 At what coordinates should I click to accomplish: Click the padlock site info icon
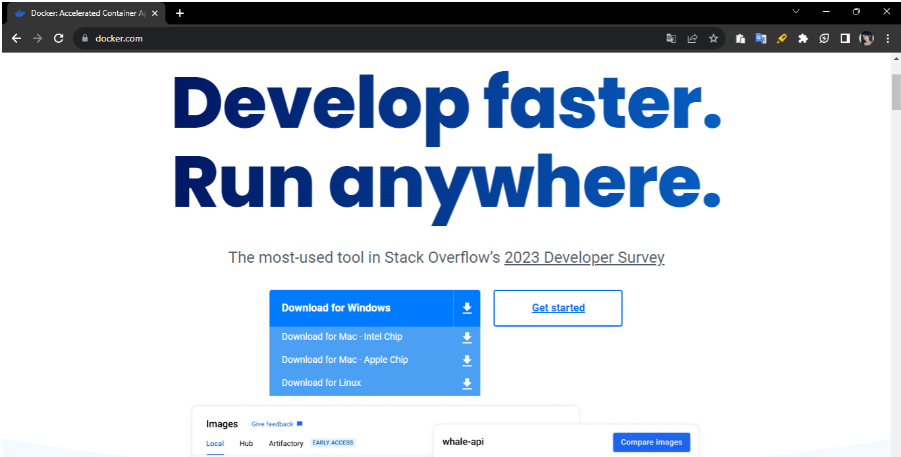[x=85, y=39]
